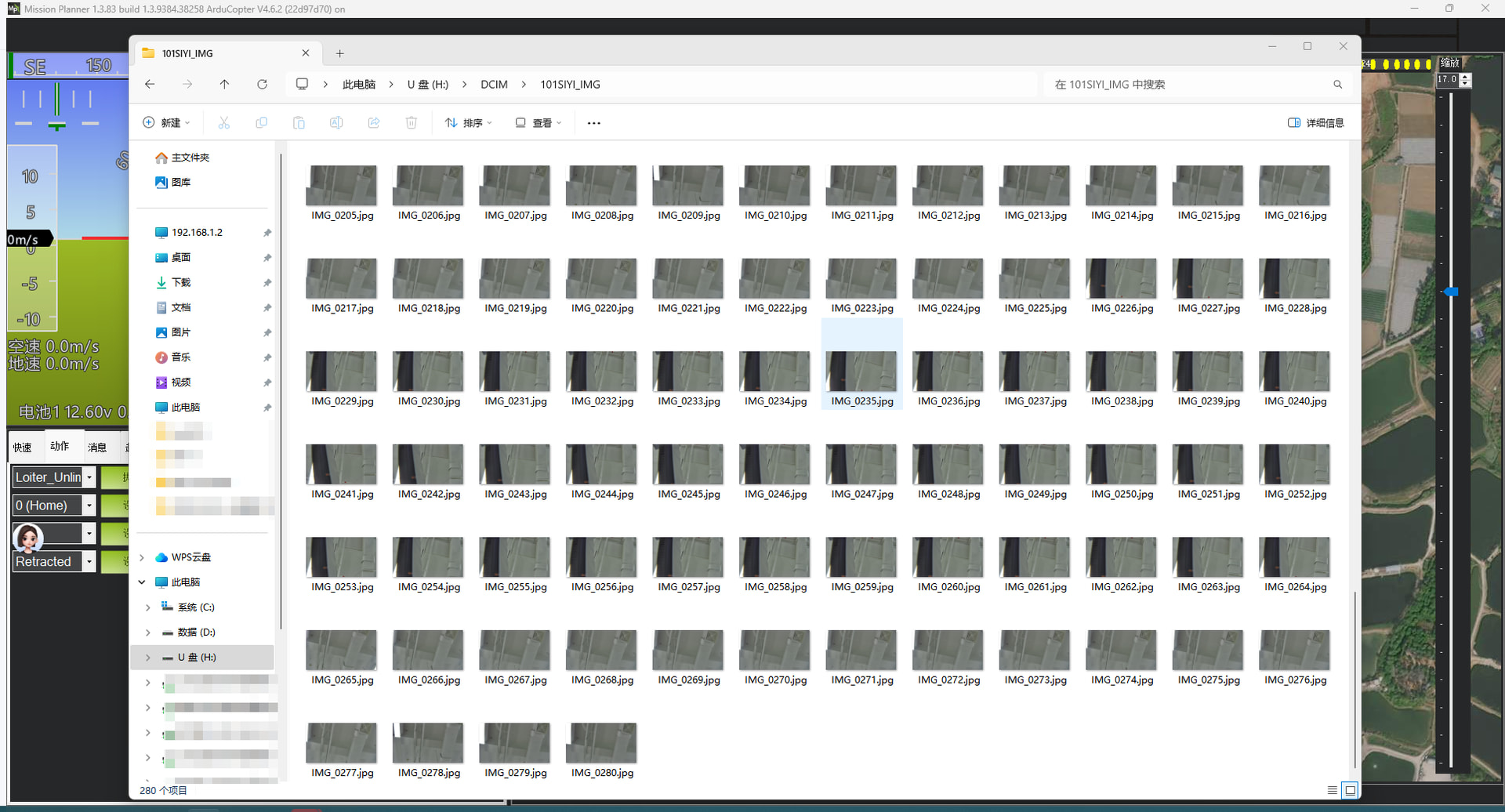
Task: Add a new tab with plus icon
Action: 339,53
